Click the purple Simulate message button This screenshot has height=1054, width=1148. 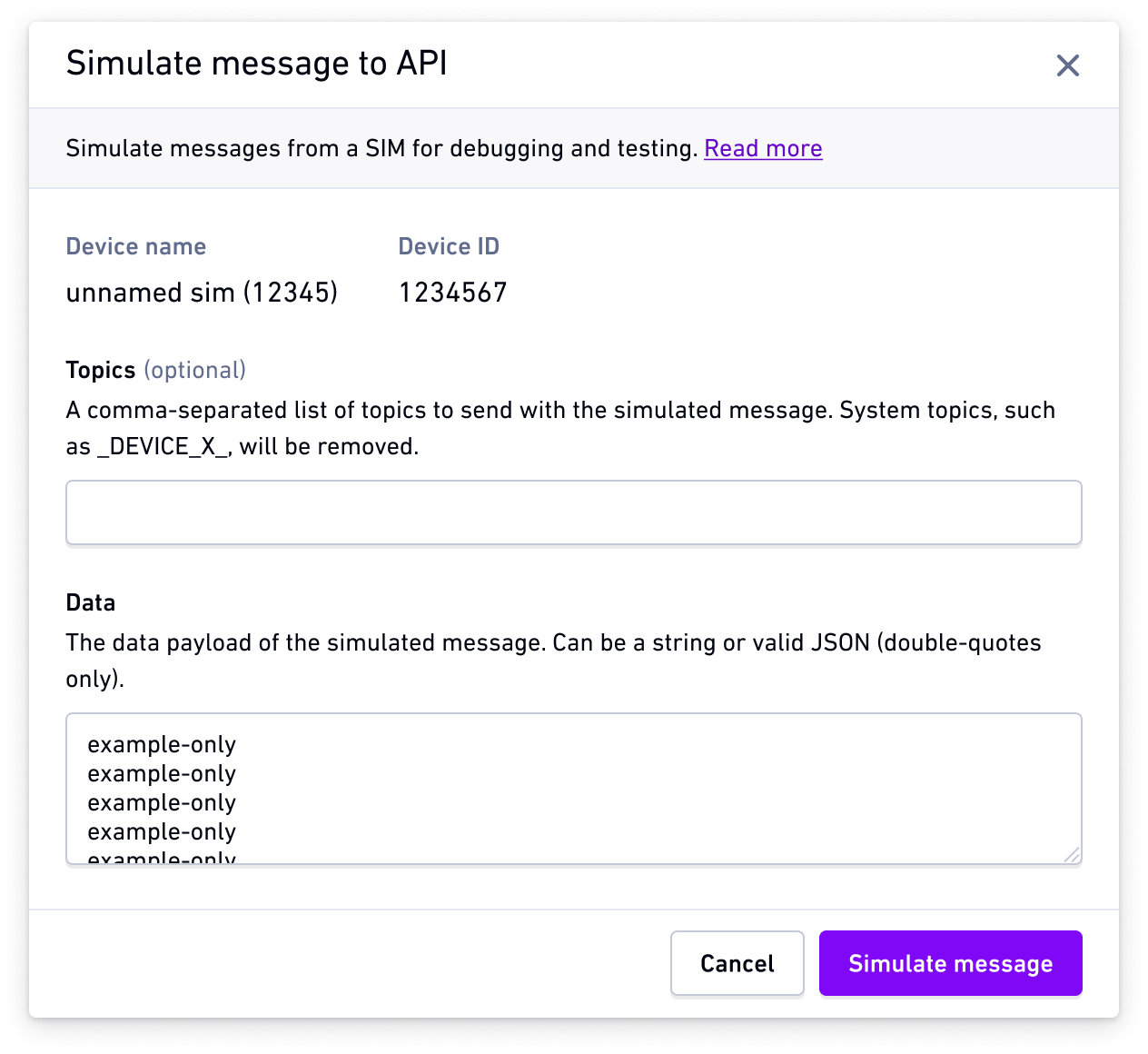[950, 963]
